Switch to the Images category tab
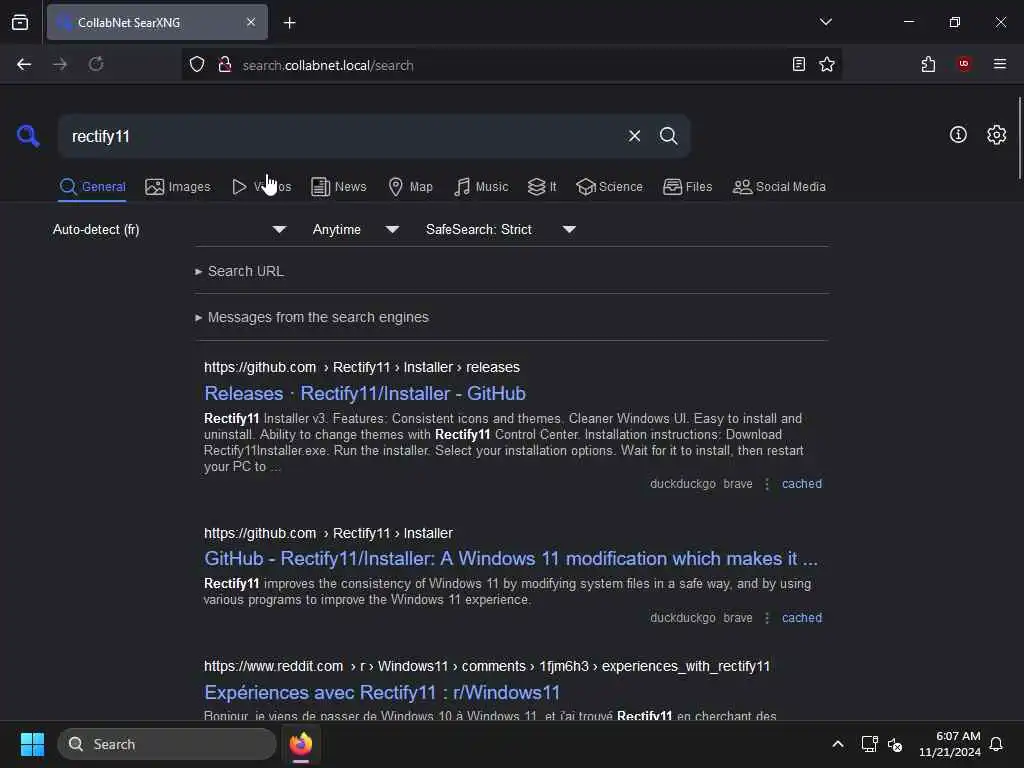Screen dimensions: 1024x768 point(178,187)
